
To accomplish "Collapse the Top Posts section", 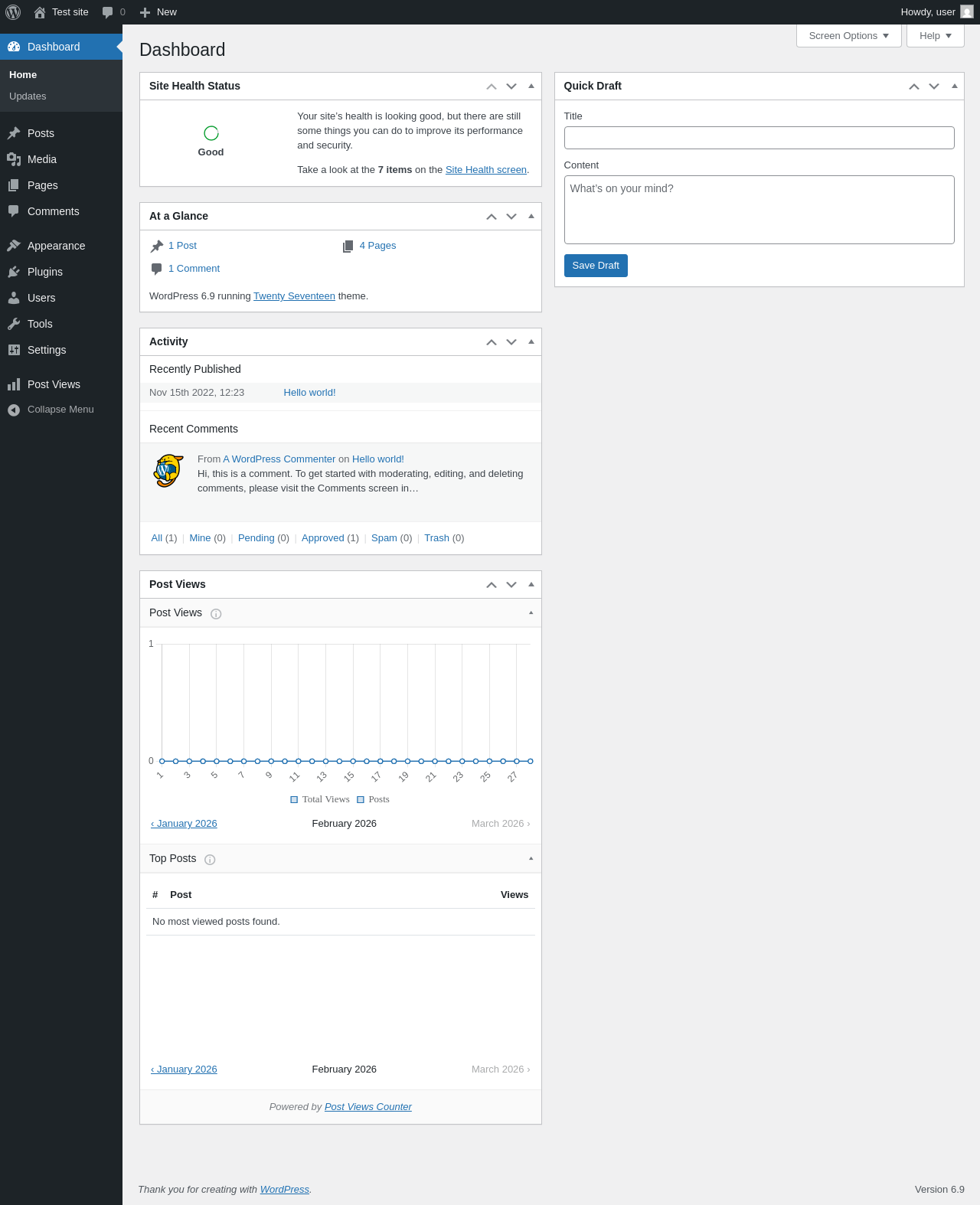I will tap(531, 859).
